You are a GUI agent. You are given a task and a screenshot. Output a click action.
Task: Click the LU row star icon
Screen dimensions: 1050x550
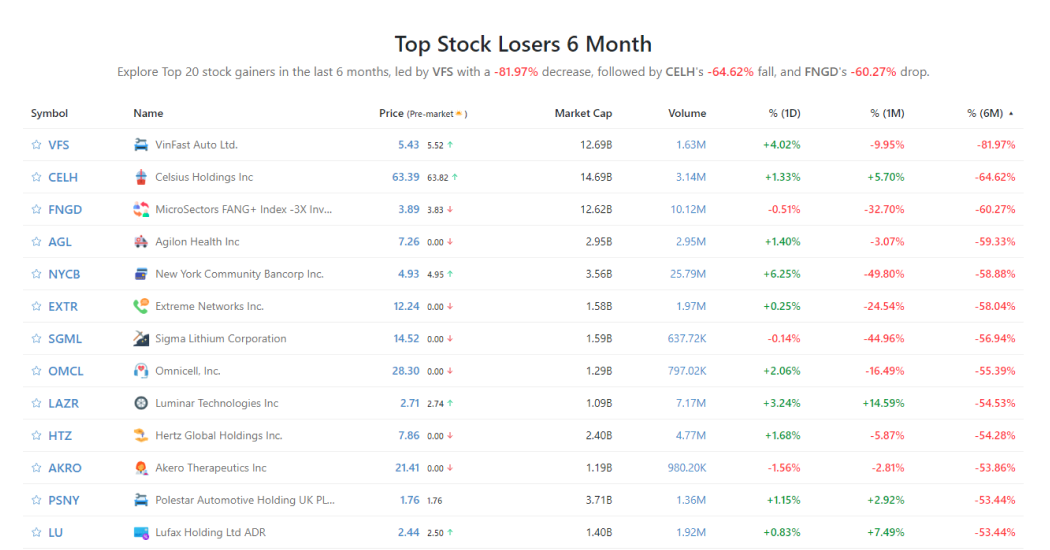click(x=36, y=532)
